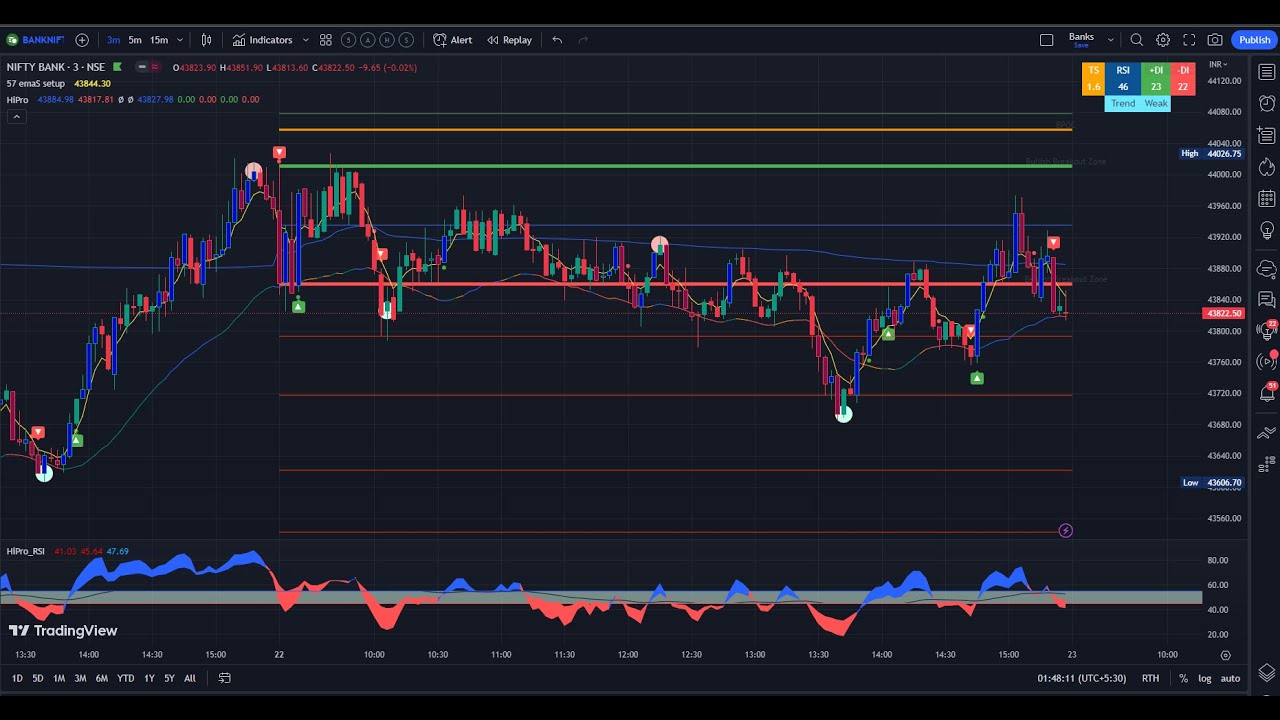Start bar Replay mode
Viewport: 1280px width, 720px height.
click(x=509, y=40)
